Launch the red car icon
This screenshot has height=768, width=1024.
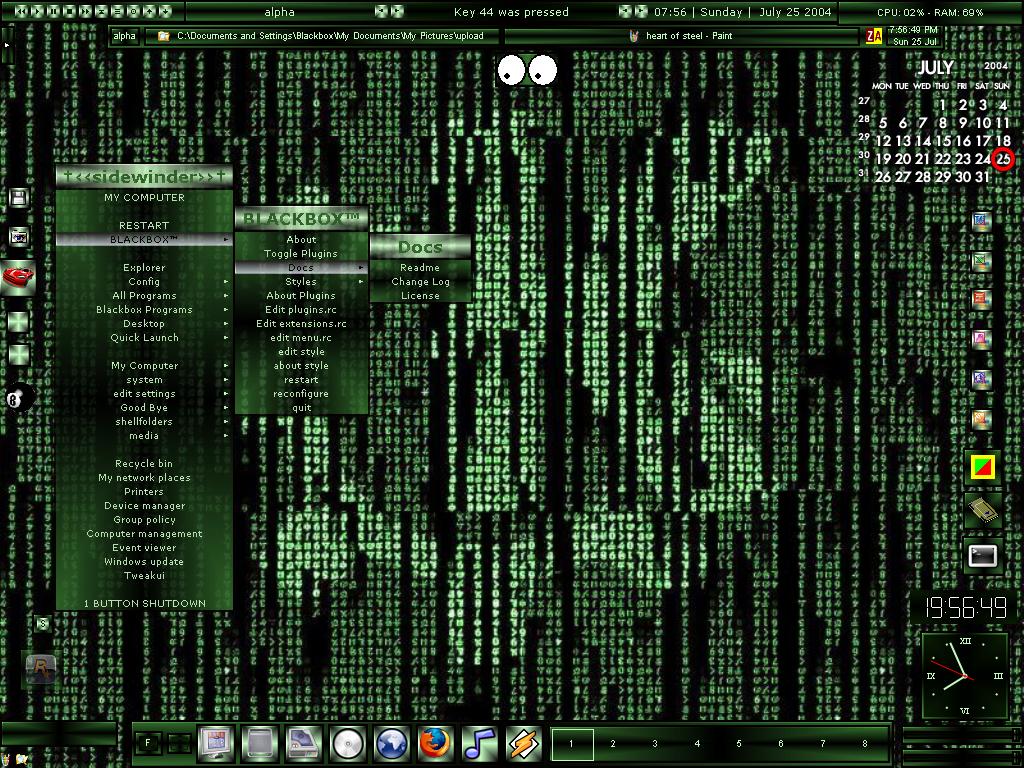pos(18,278)
